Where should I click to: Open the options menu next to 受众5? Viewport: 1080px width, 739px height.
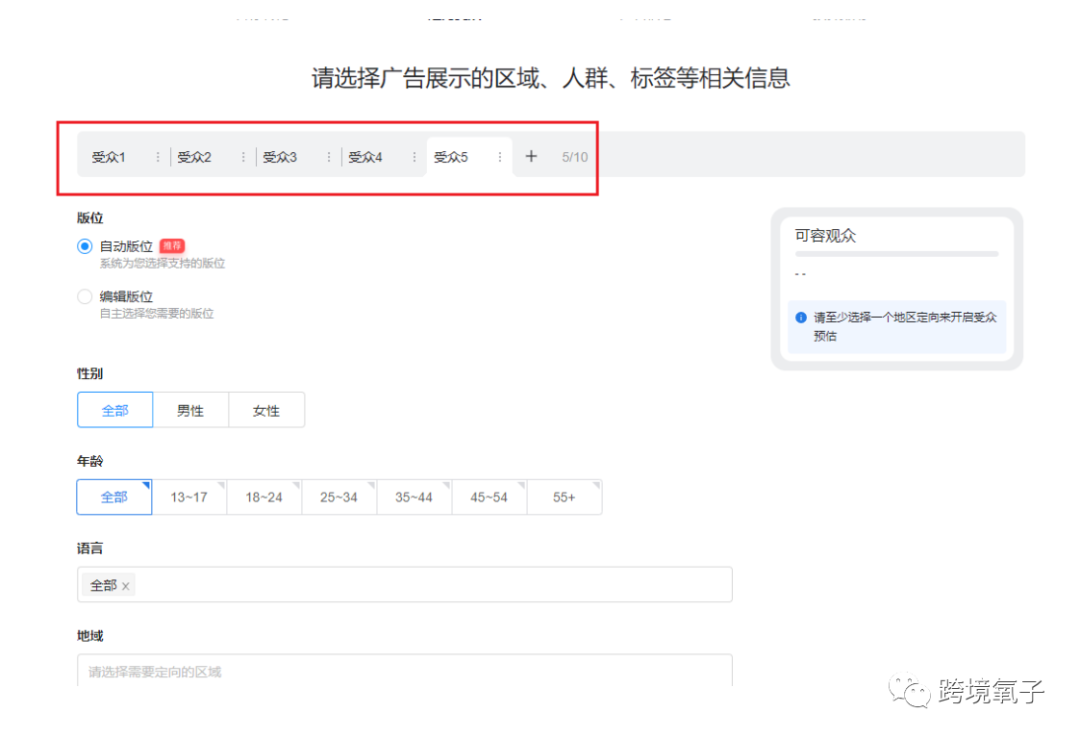click(499, 156)
